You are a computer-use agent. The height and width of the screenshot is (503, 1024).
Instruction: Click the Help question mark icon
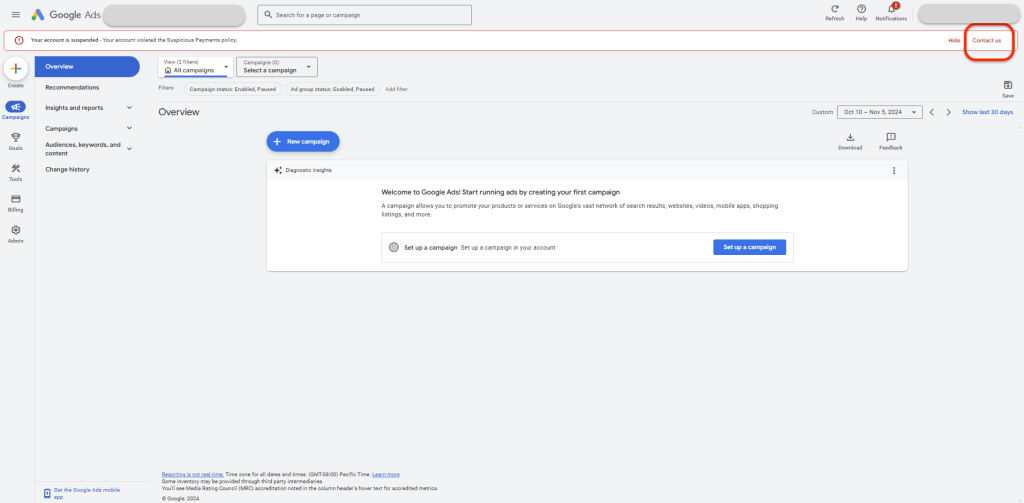tap(861, 10)
